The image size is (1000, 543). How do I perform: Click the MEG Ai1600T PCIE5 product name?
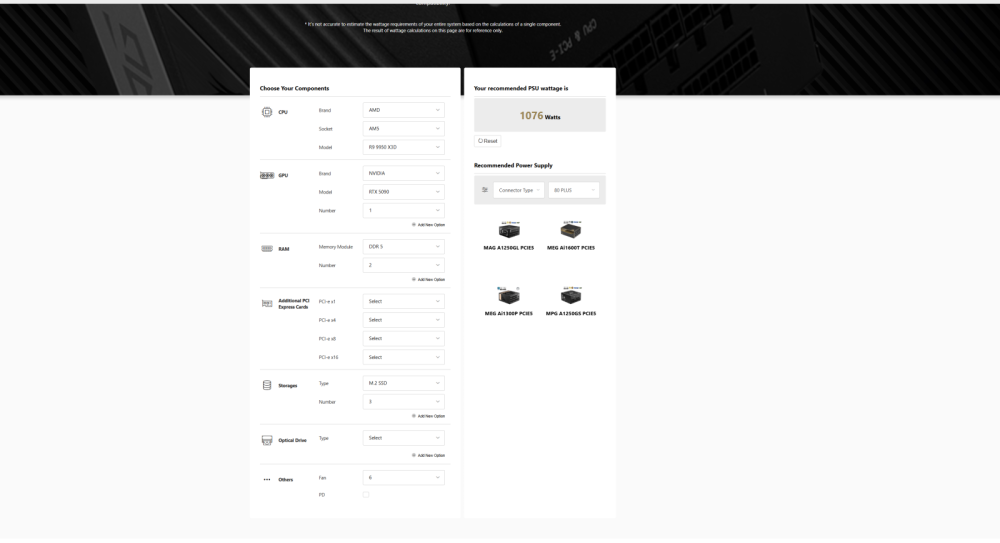pyautogui.click(x=571, y=248)
